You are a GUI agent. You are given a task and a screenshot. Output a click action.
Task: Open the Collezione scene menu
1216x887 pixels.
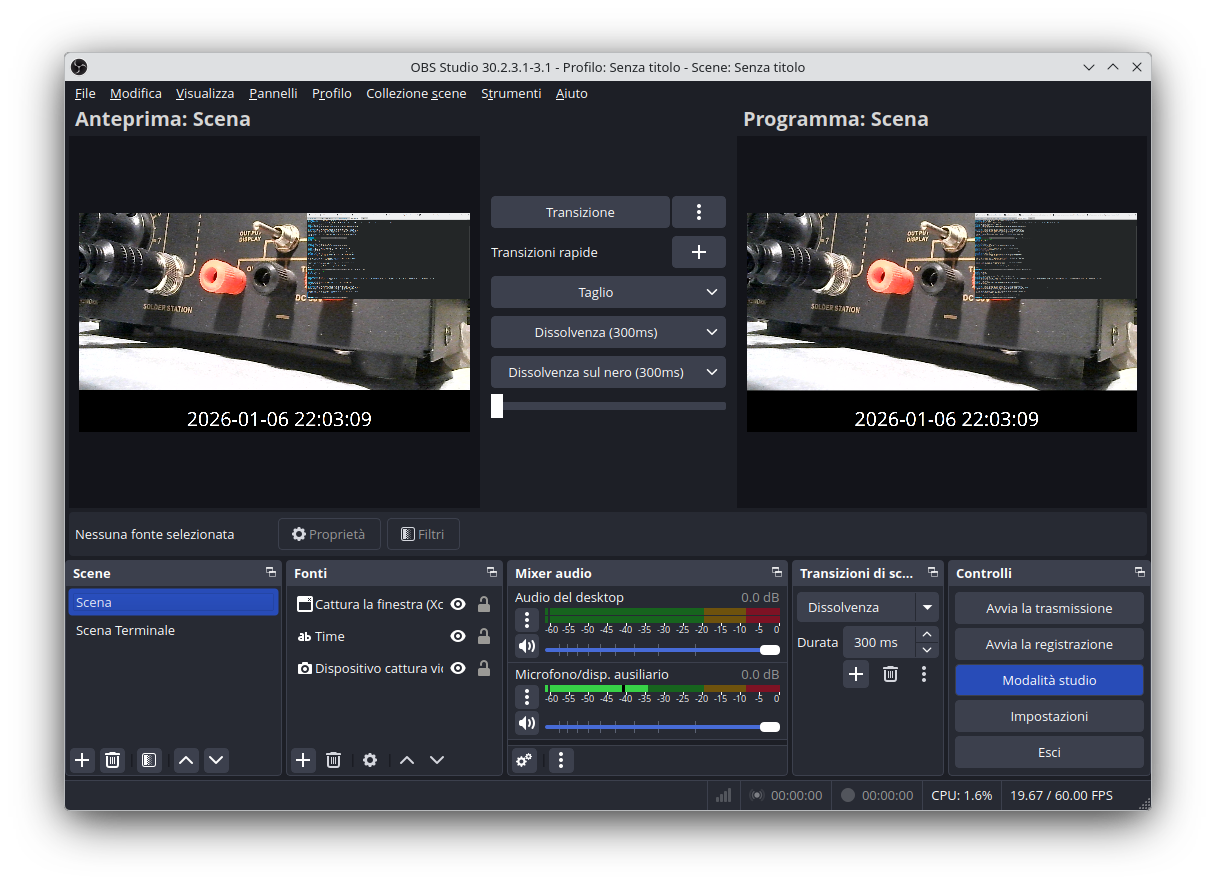tap(416, 93)
